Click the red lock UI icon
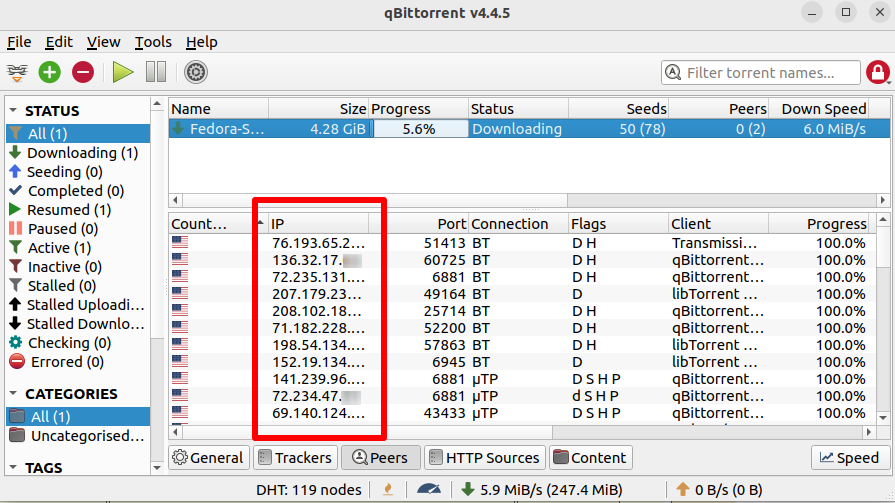The image size is (895, 503). (x=877, y=73)
